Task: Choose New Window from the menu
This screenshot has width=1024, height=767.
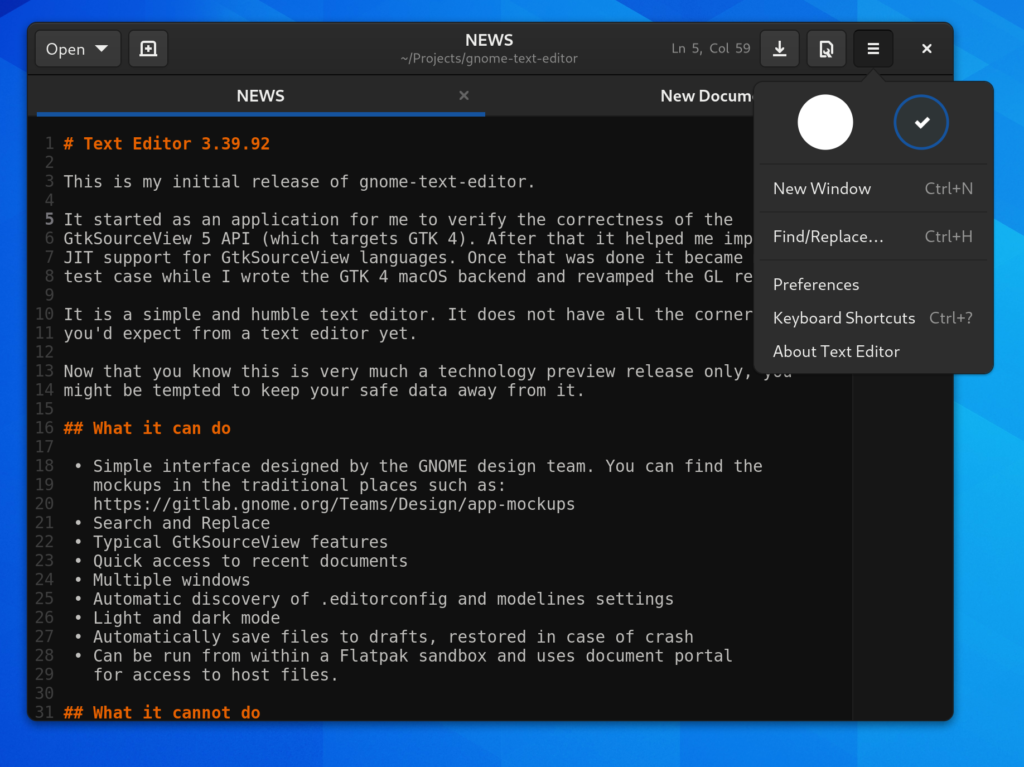Action: point(873,189)
